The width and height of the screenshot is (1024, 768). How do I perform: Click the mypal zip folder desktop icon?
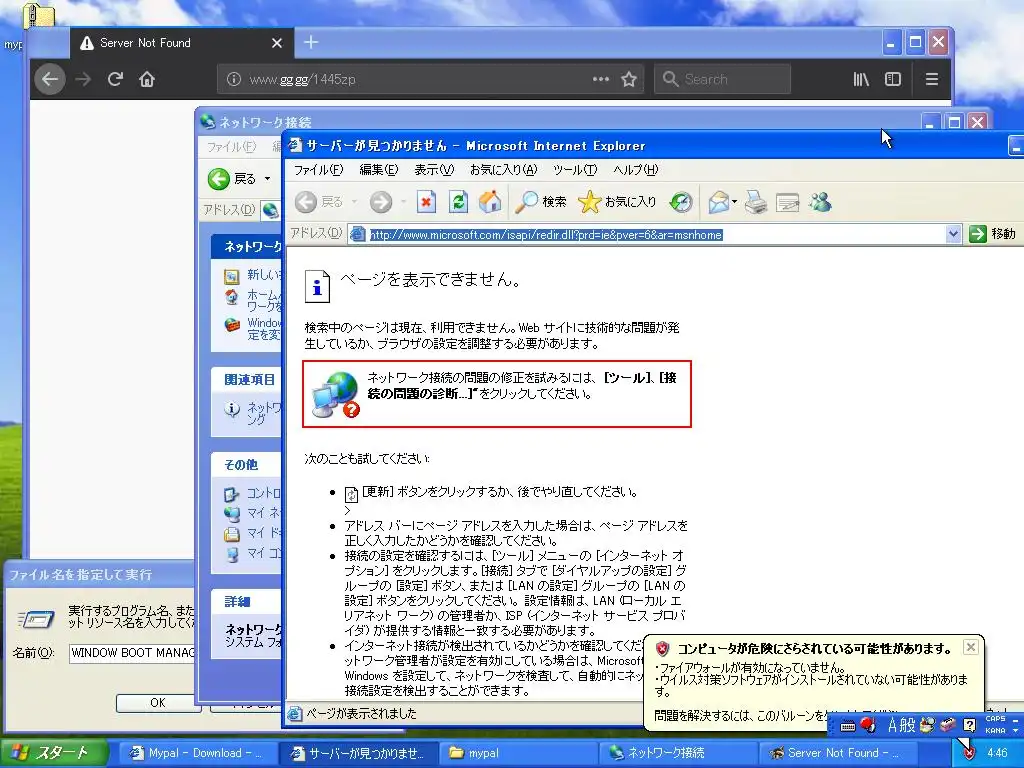pyautogui.click(x=37, y=16)
